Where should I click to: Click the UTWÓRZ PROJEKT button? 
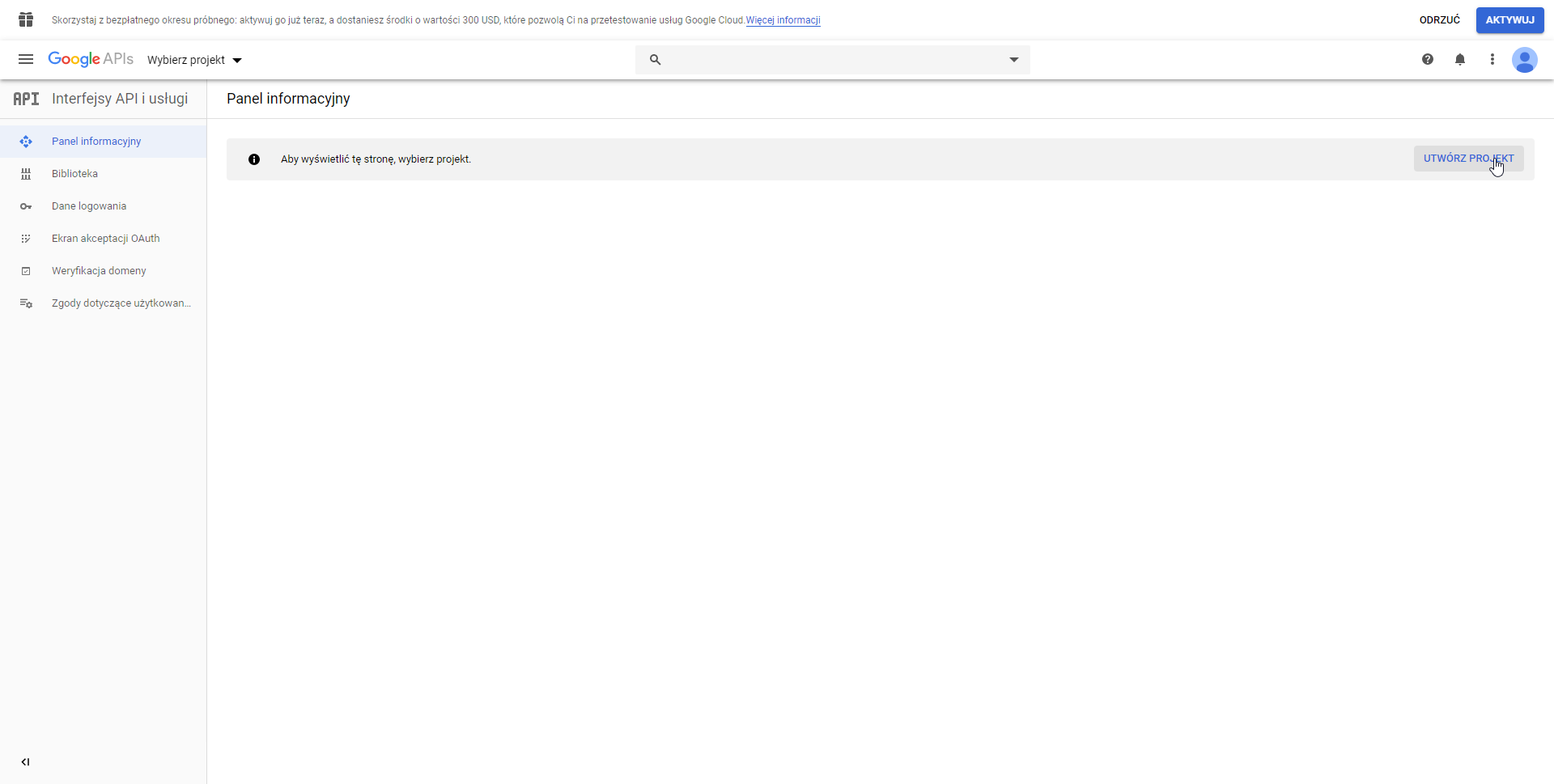pos(1468,159)
